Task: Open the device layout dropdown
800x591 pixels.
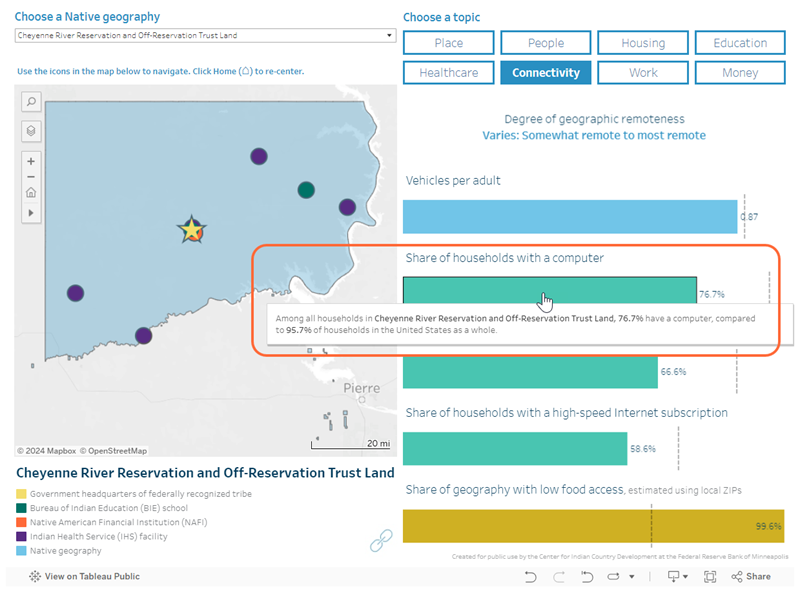Action: (x=688, y=576)
